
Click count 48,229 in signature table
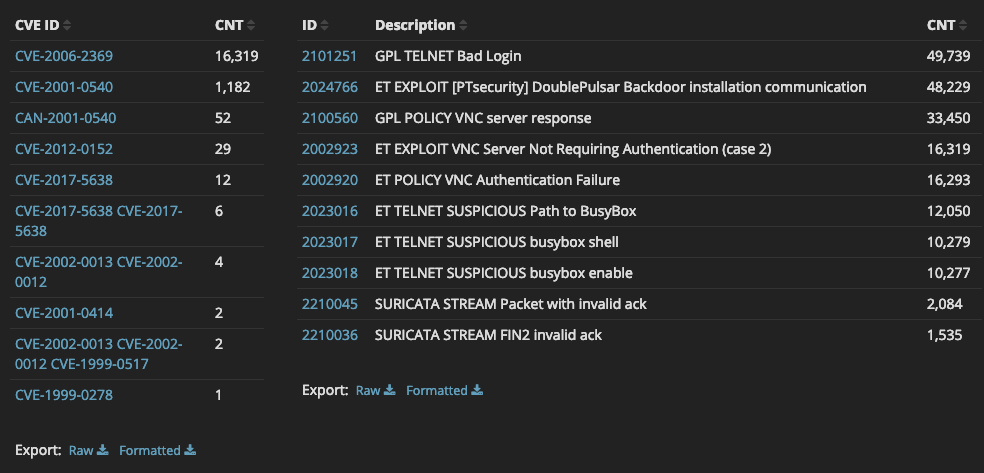(948, 87)
